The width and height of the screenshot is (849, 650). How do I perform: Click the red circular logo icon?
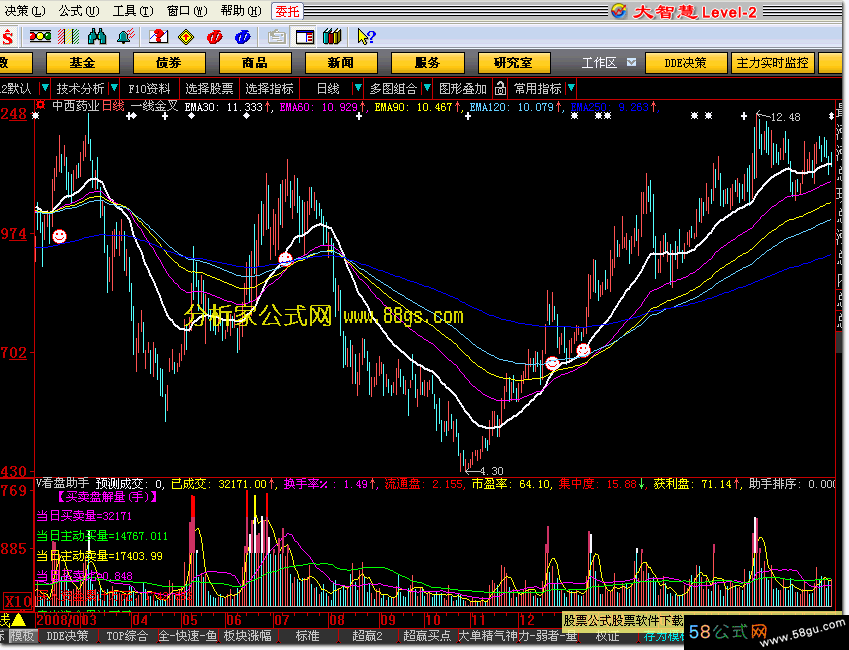click(x=215, y=37)
